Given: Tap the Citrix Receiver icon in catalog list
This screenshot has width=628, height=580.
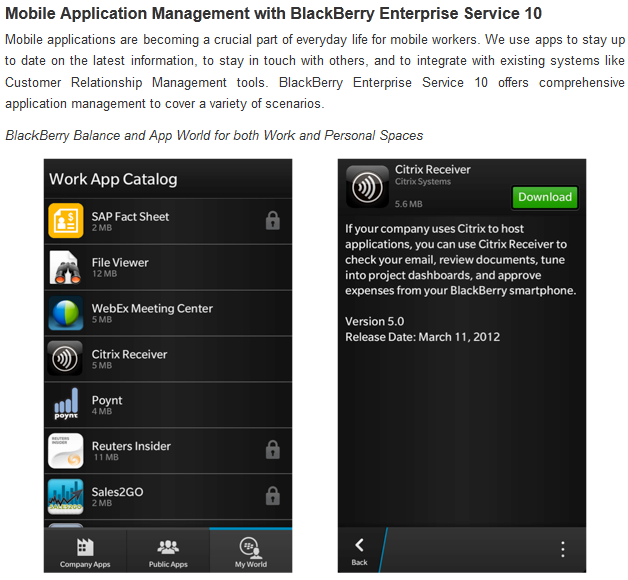Looking at the screenshot, I should point(65,358).
